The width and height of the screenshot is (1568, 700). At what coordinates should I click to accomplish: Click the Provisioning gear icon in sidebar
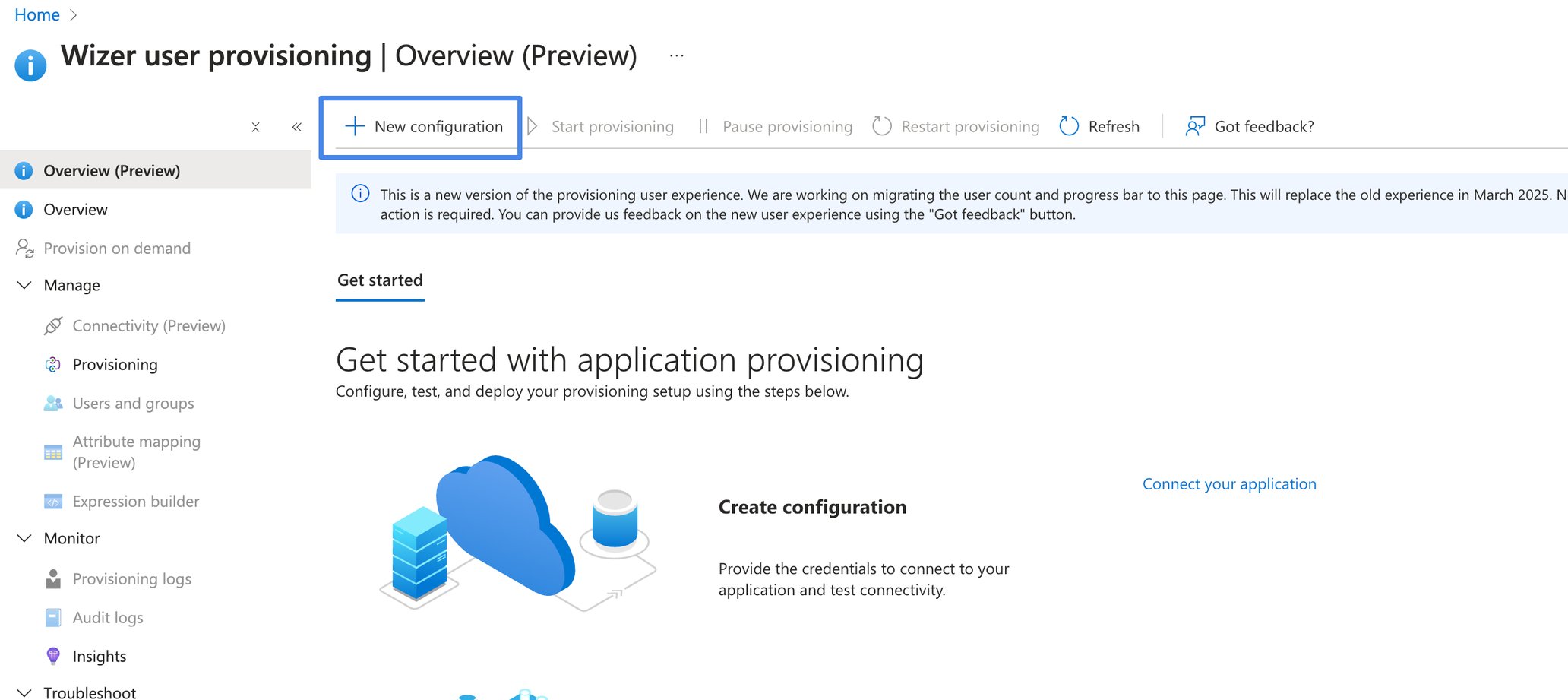point(52,364)
